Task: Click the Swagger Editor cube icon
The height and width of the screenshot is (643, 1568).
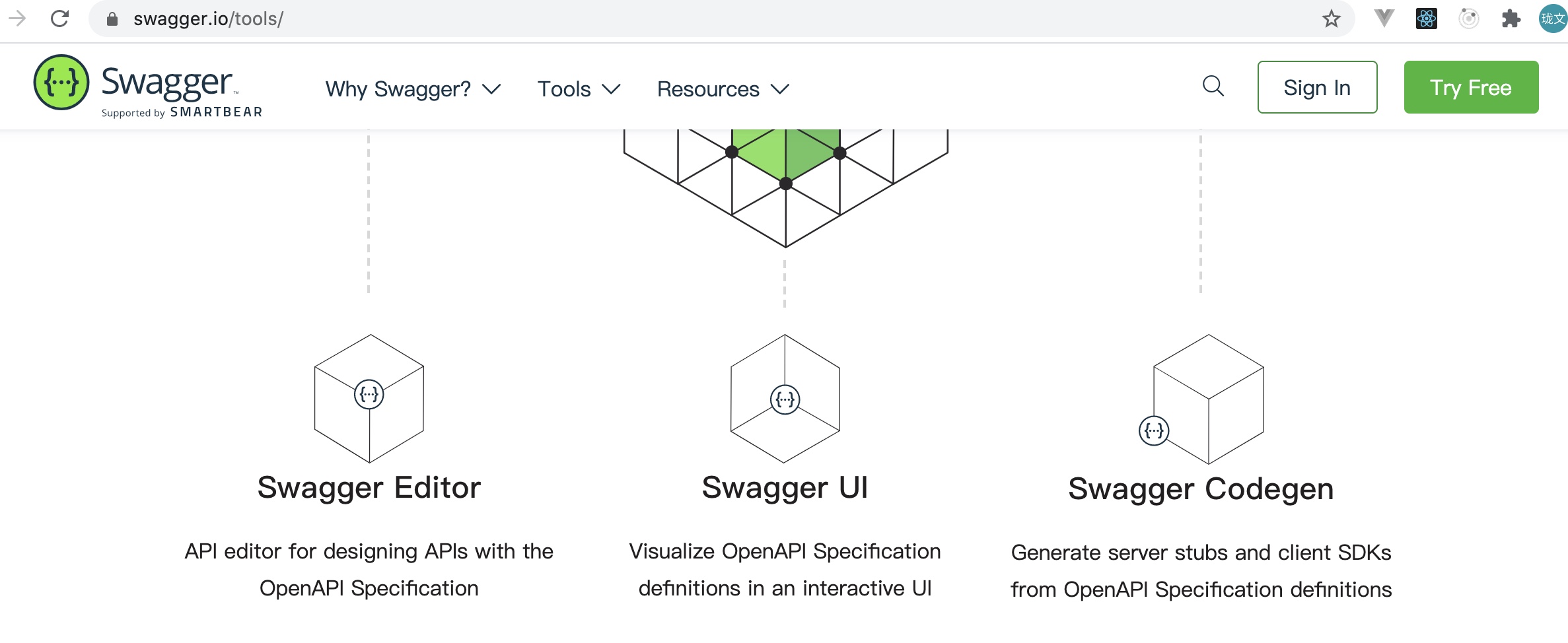Action: [369, 398]
